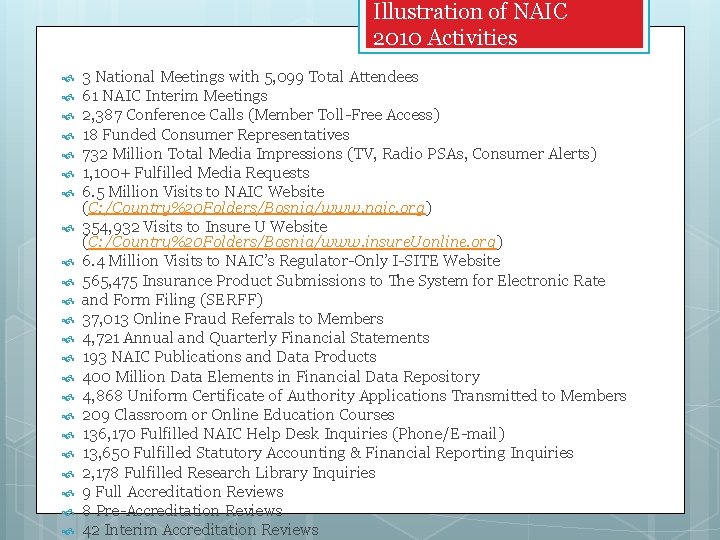The height and width of the screenshot is (540, 720).
Task: Select '37,013 Online Fraud Referrals to Members'
Action: (233, 319)
